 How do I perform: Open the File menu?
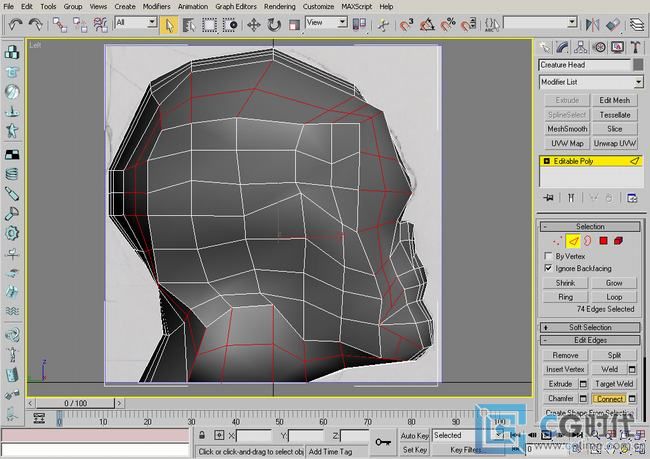click(8, 7)
